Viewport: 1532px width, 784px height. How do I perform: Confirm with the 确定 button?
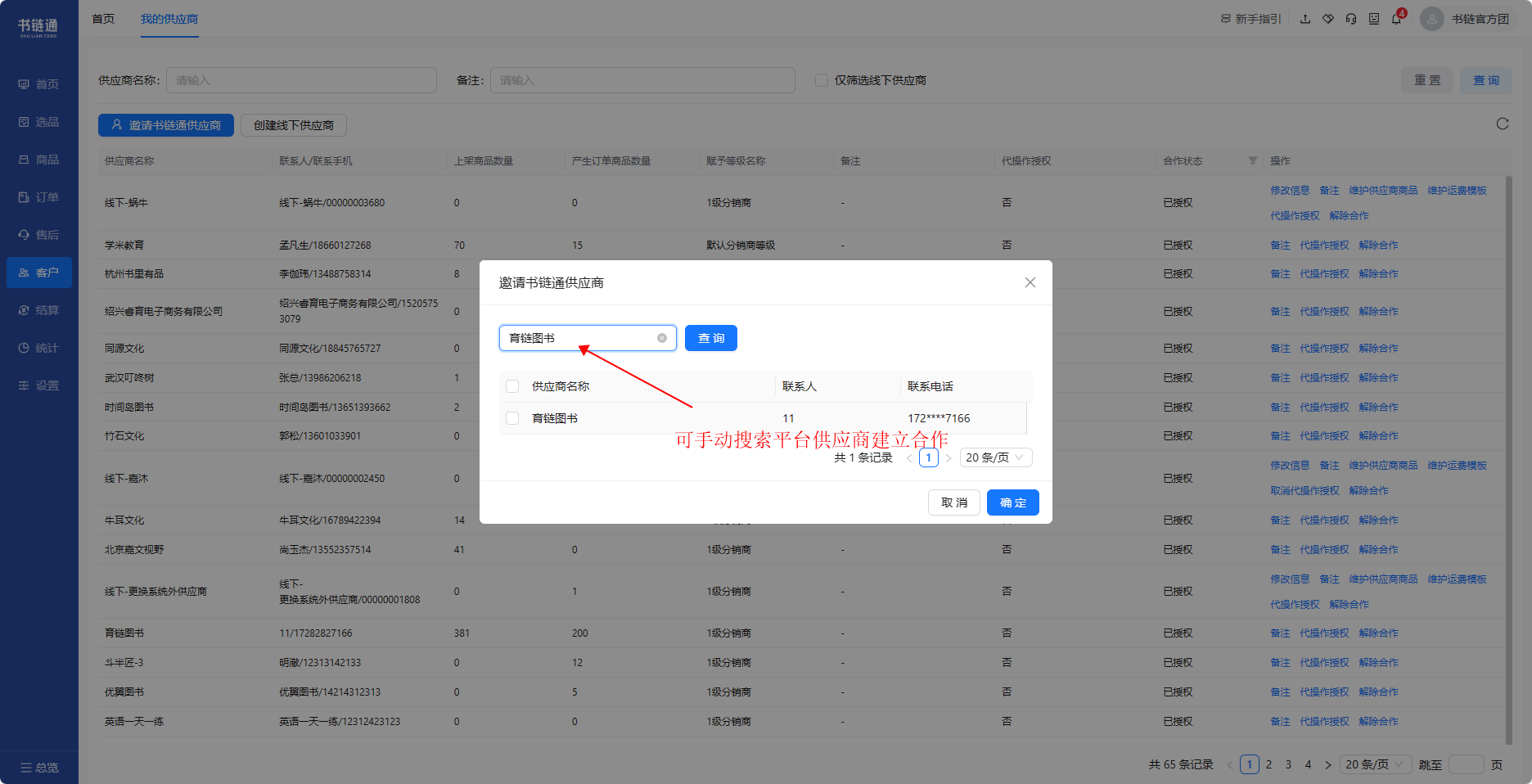1013,502
